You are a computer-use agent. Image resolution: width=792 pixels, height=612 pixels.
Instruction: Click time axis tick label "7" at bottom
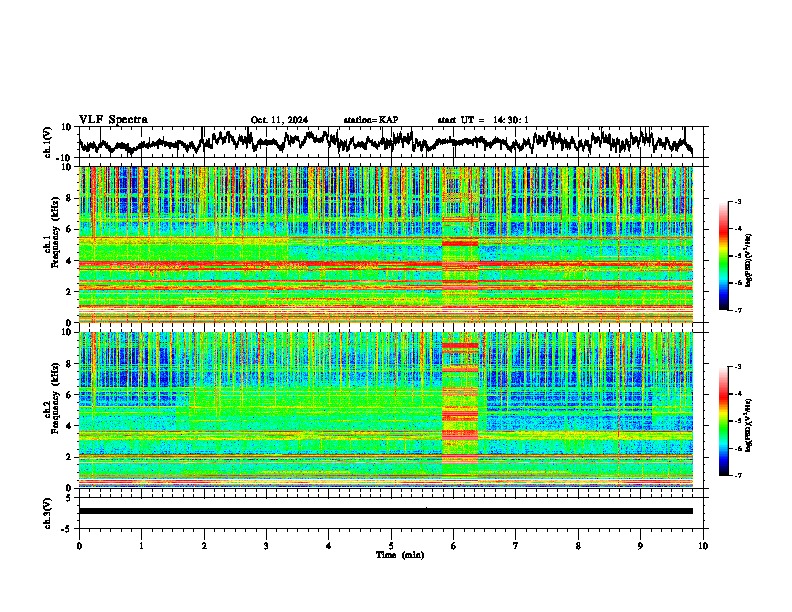tap(516, 546)
